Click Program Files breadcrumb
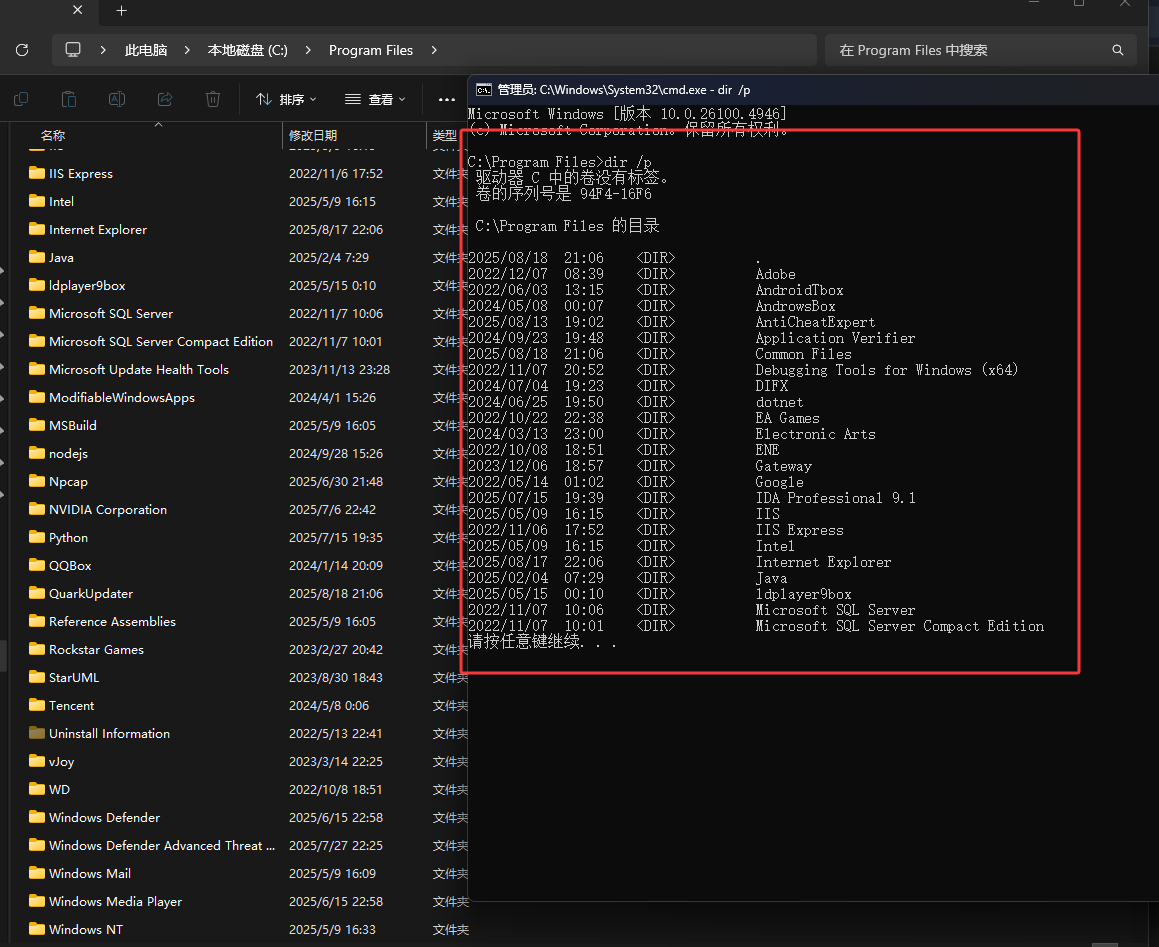This screenshot has width=1159, height=947. (x=371, y=50)
